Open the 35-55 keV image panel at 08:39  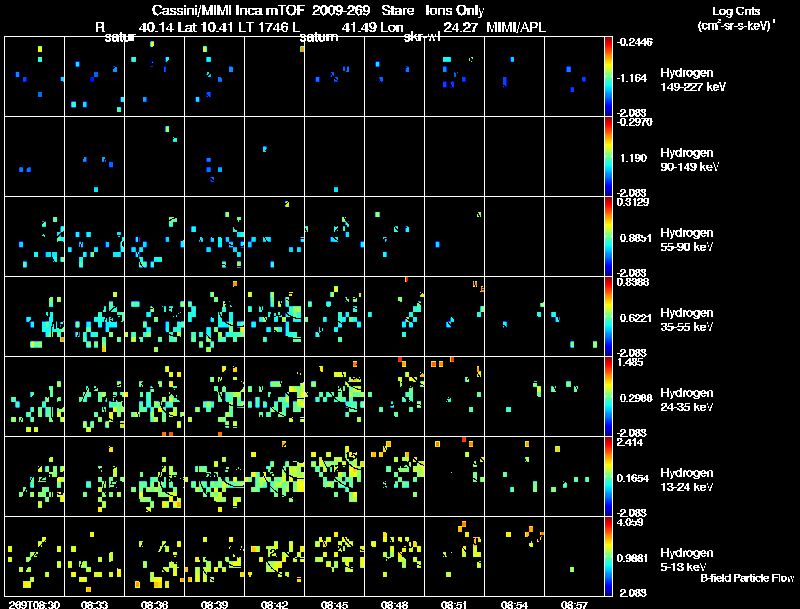[214, 317]
